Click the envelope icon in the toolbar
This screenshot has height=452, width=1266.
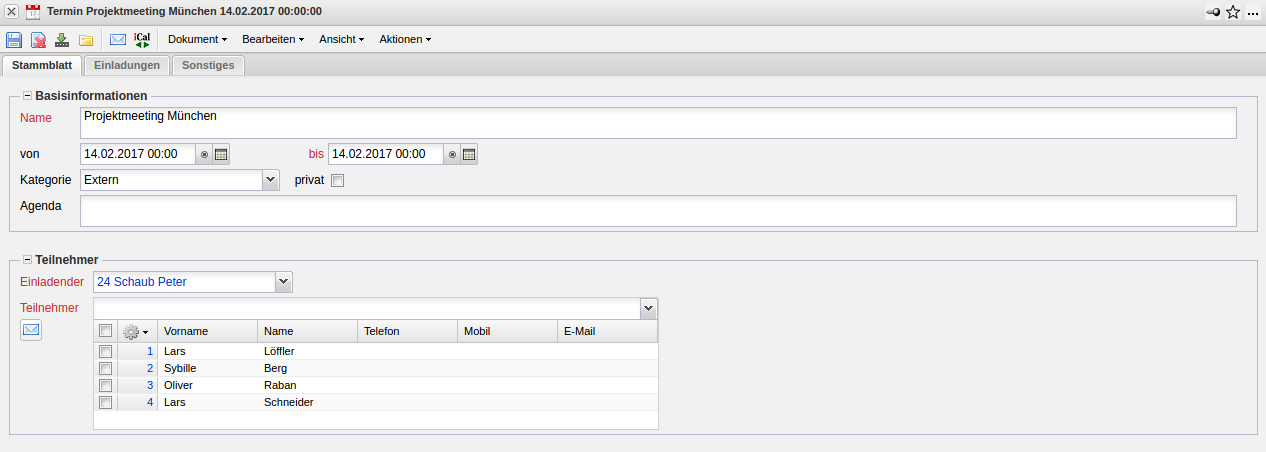(x=118, y=40)
